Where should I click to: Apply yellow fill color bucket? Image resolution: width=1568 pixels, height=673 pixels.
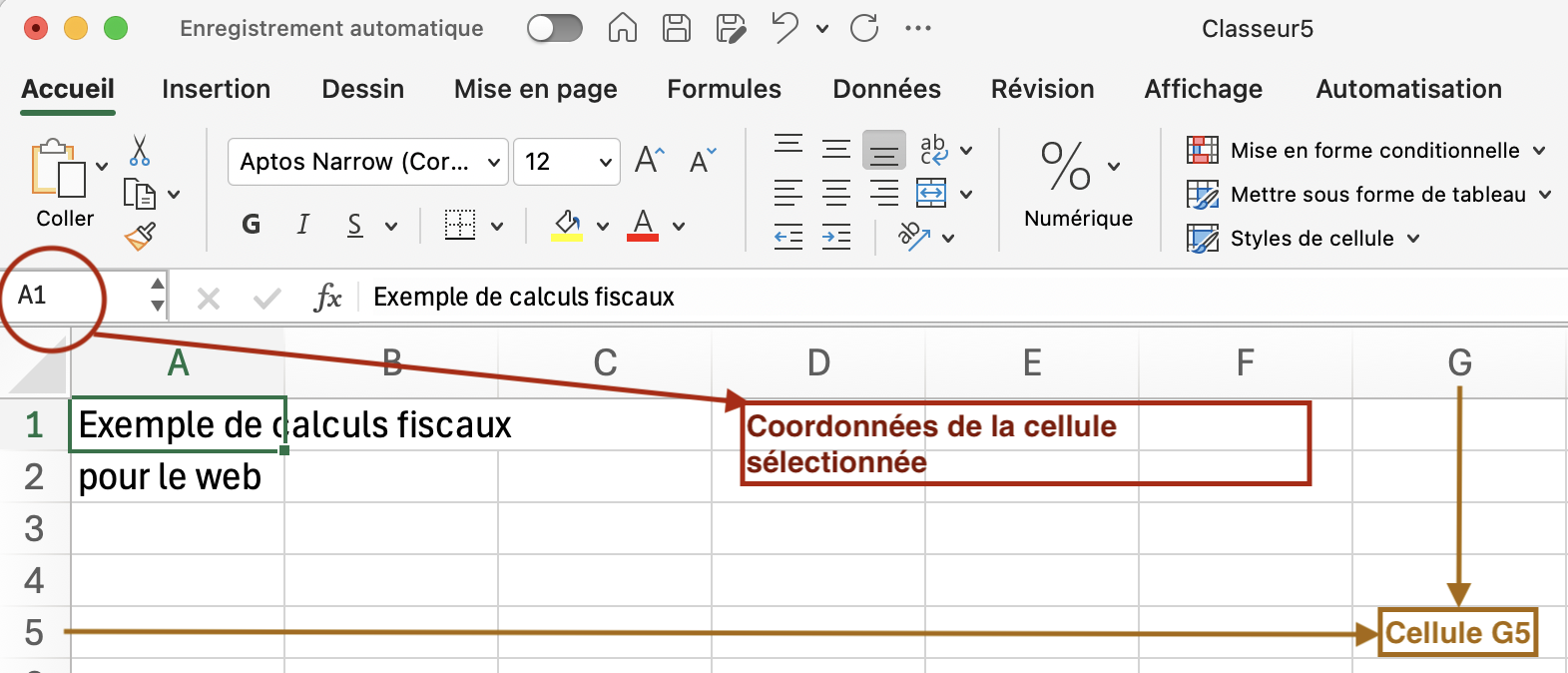(x=567, y=225)
